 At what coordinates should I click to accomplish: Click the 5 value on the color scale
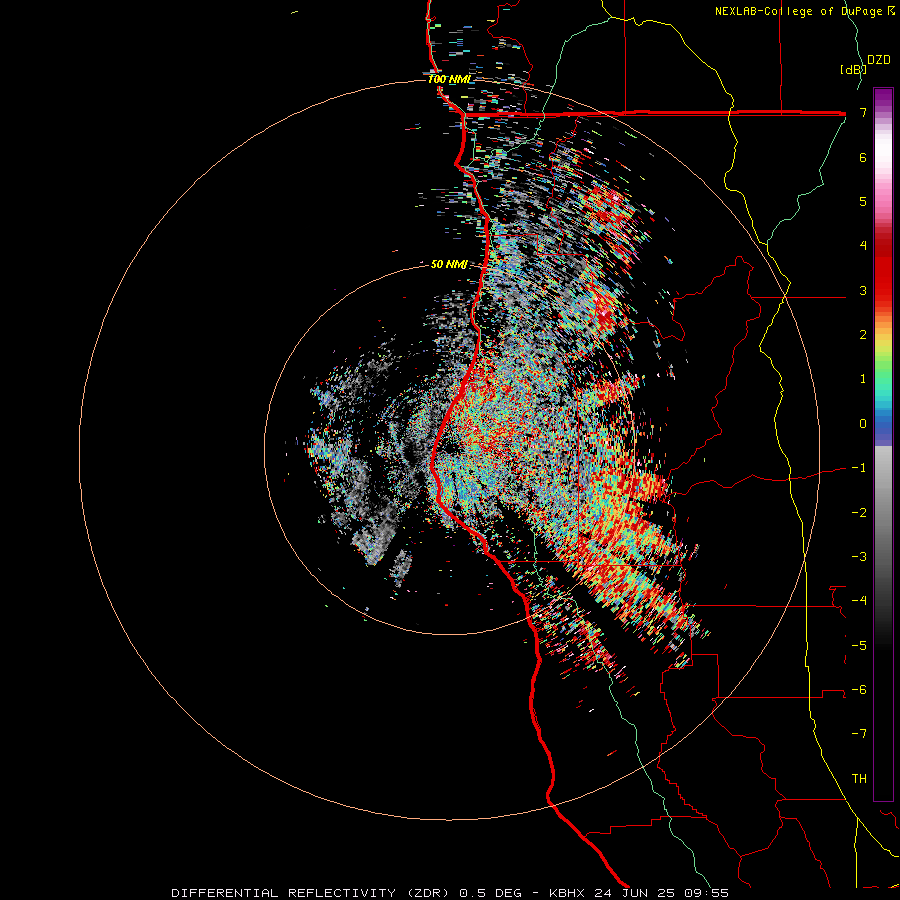point(863,201)
